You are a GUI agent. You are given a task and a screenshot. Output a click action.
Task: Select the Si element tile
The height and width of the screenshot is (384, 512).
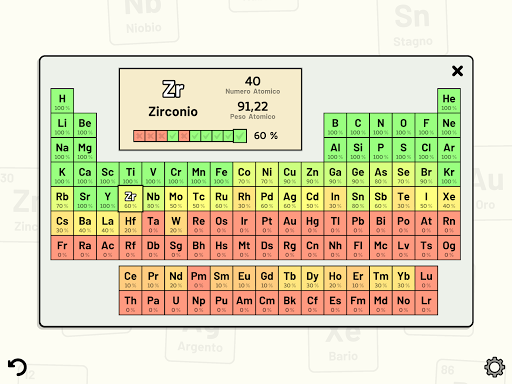pos(358,150)
